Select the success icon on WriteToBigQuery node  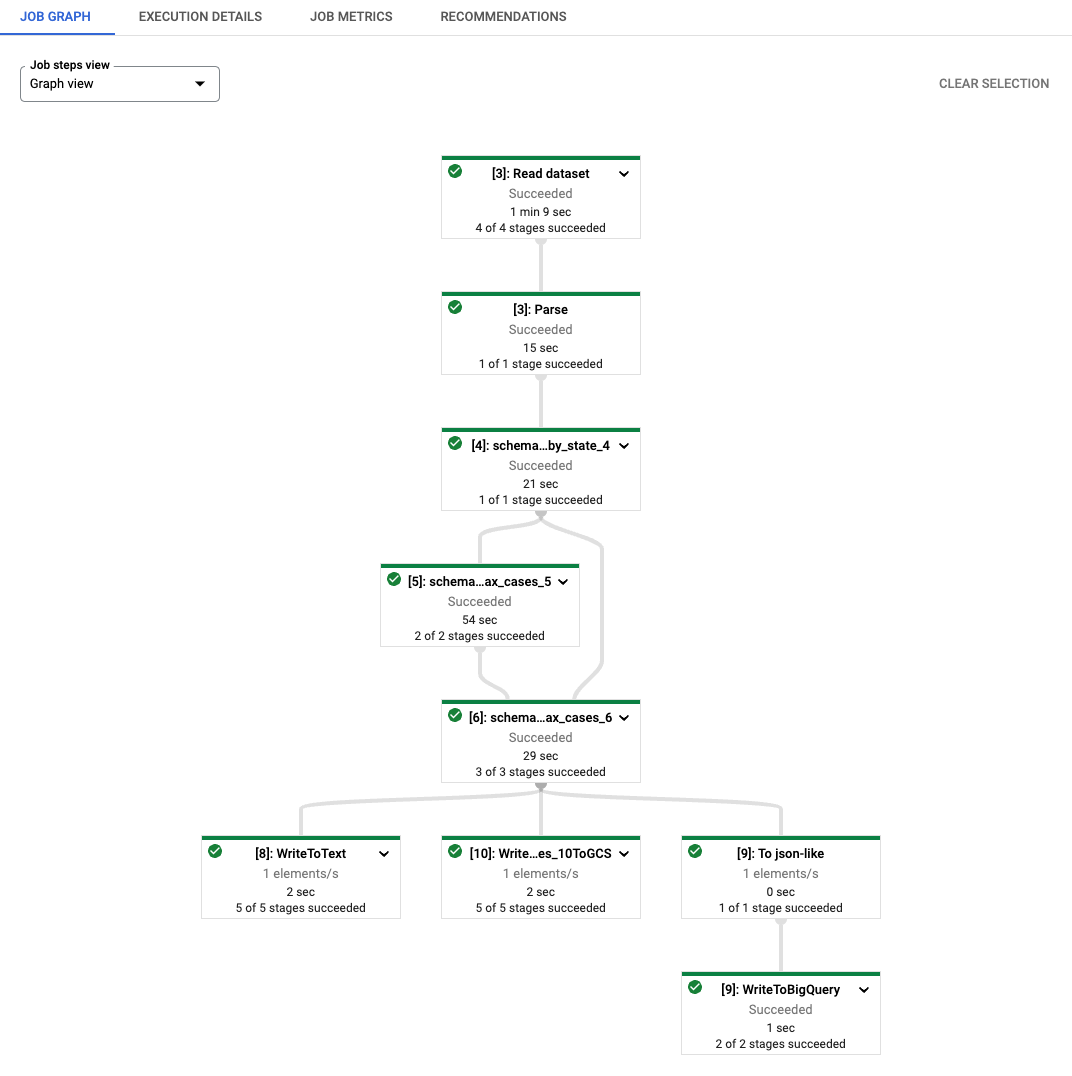tap(695, 987)
